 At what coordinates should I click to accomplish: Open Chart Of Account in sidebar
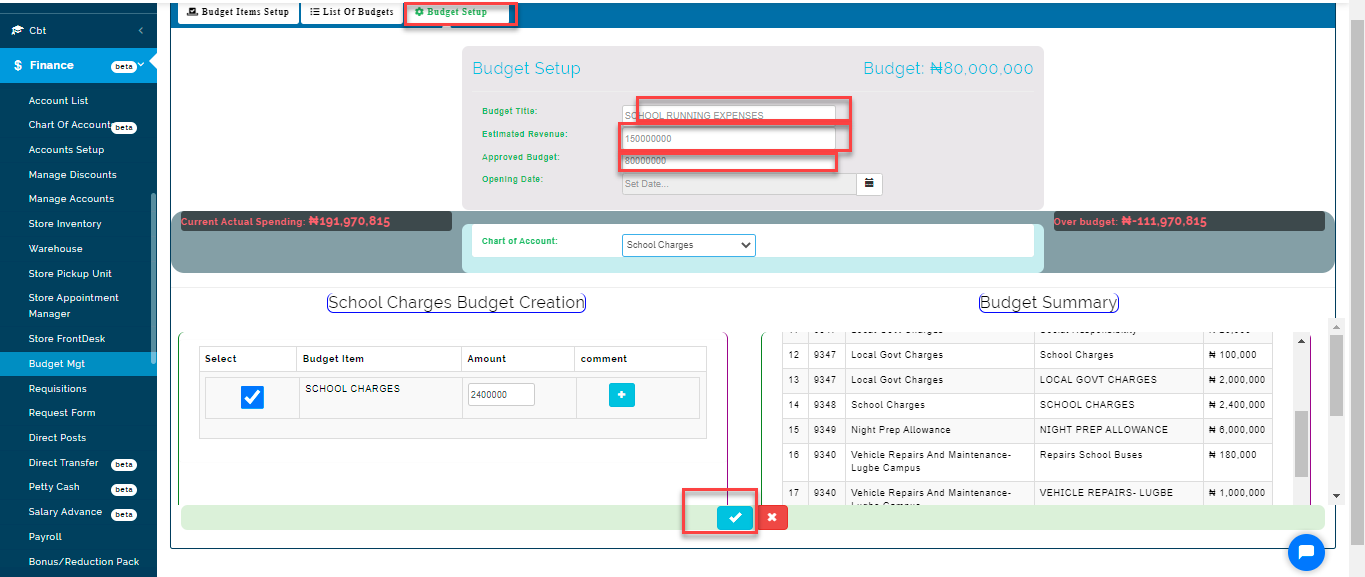pos(70,125)
